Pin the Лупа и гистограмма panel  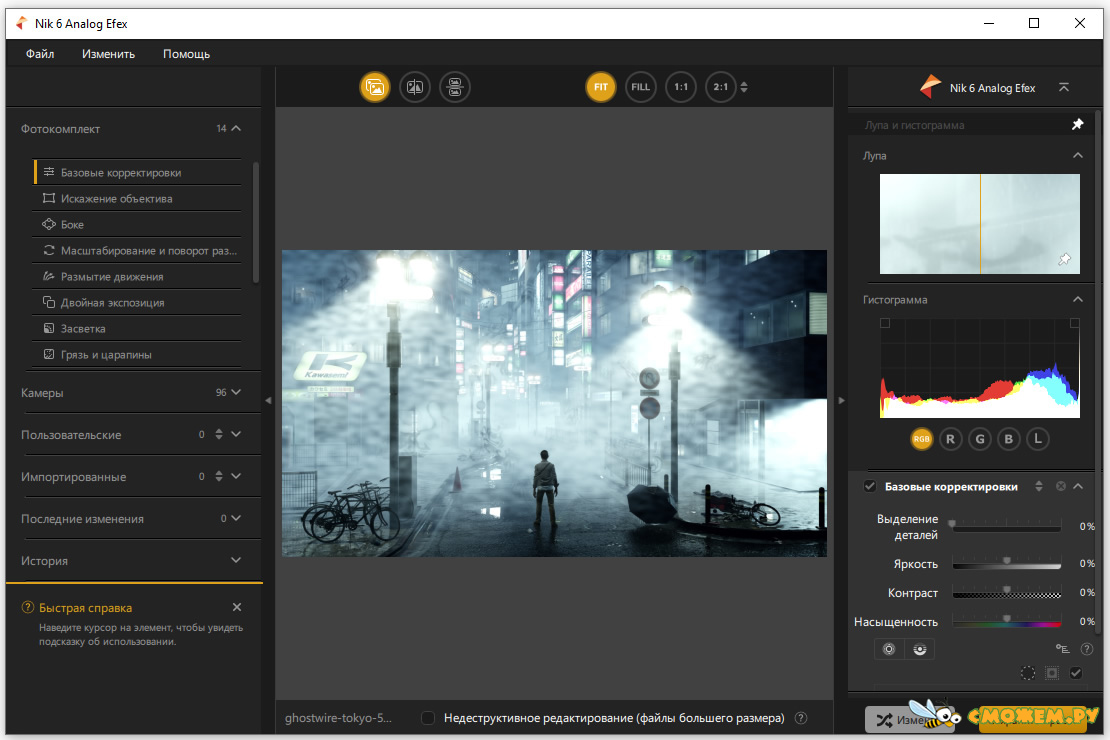point(1077,125)
